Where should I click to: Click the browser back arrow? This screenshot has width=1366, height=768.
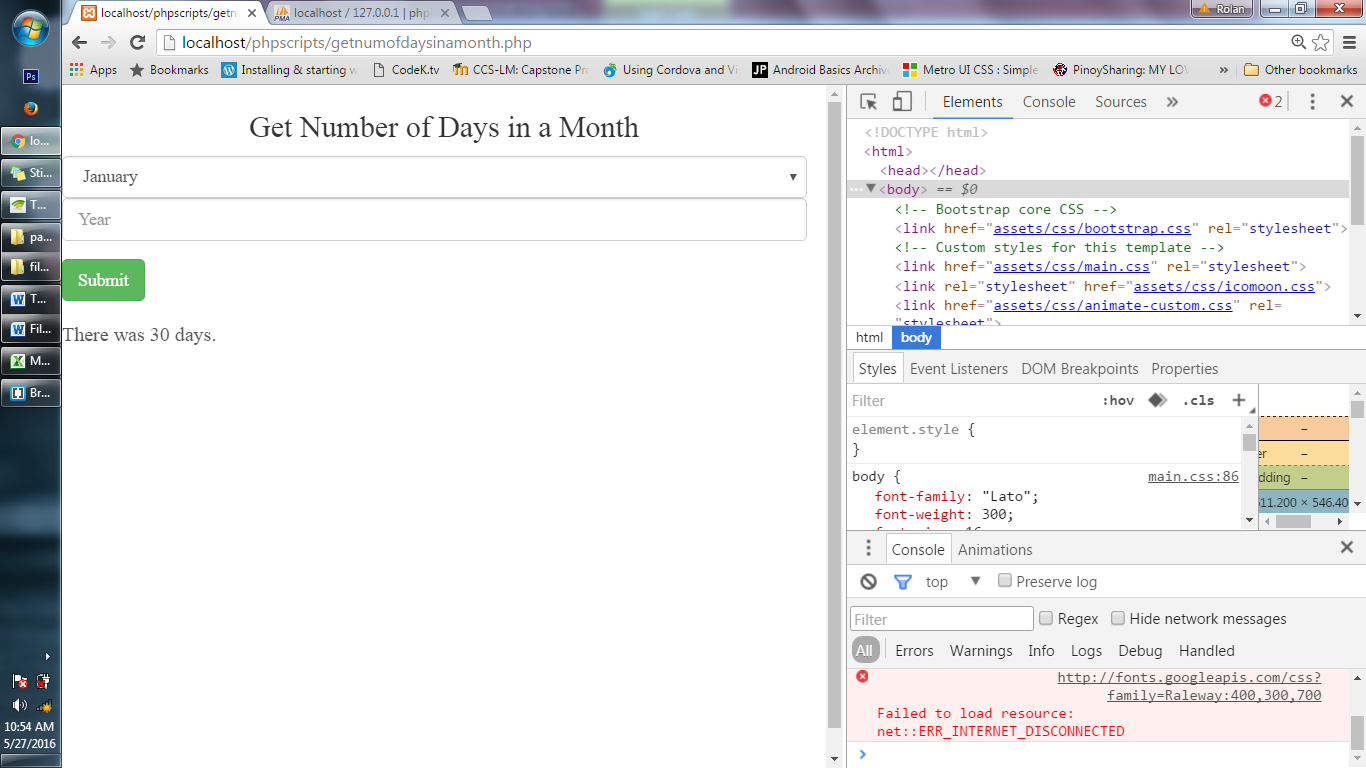[80, 43]
